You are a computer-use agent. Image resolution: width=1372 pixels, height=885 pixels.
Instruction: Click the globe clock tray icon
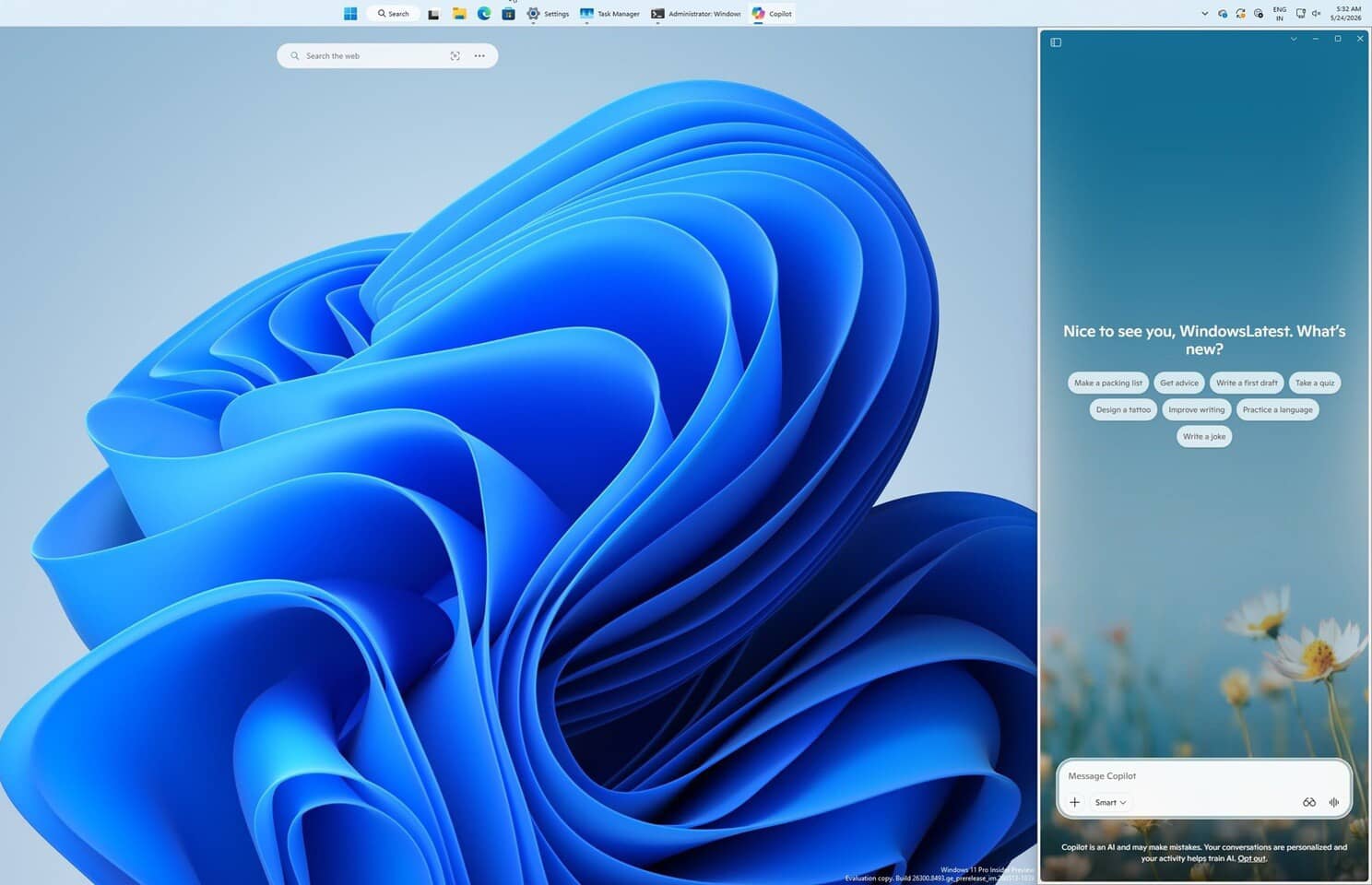(1259, 14)
